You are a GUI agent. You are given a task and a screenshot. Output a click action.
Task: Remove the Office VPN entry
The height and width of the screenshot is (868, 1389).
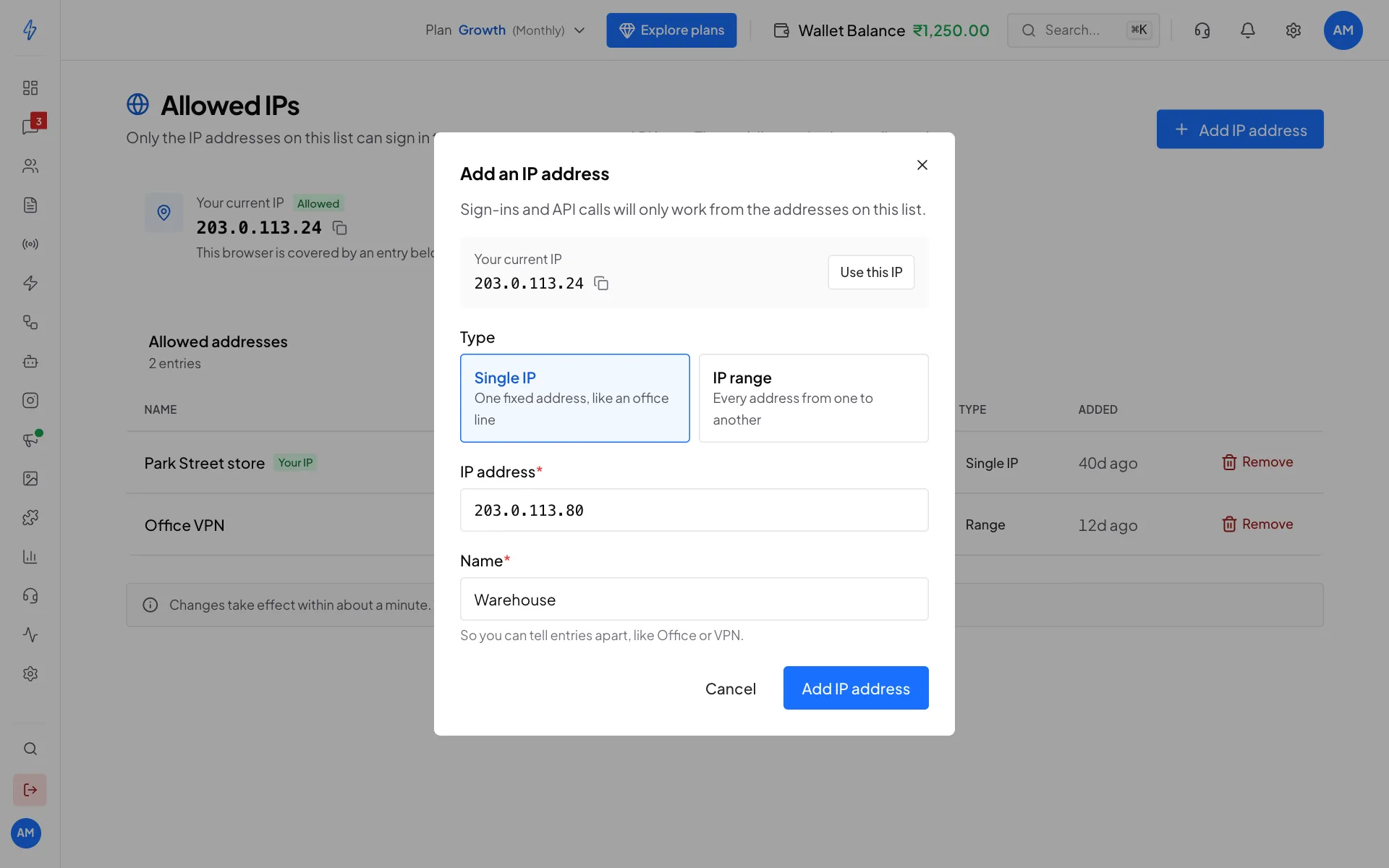coord(1257,524)
